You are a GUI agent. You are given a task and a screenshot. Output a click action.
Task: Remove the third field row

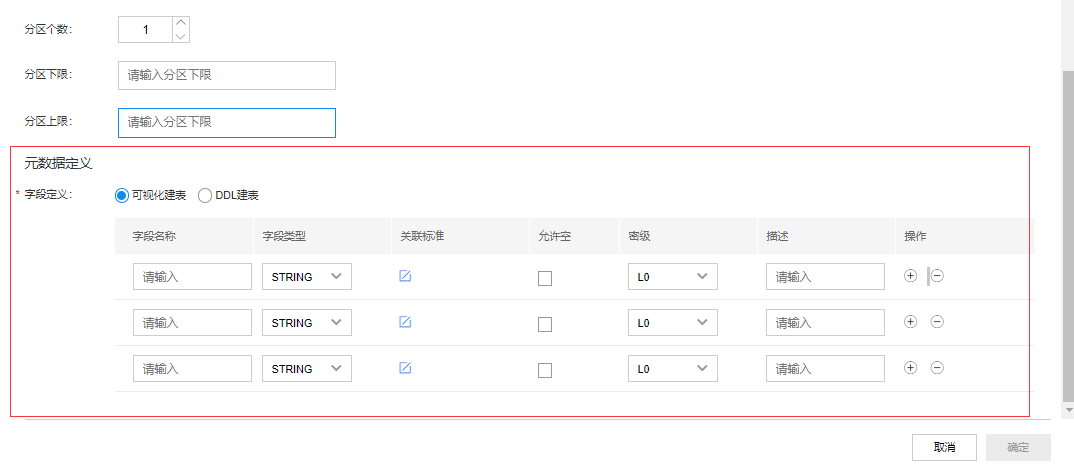point(937,368)
